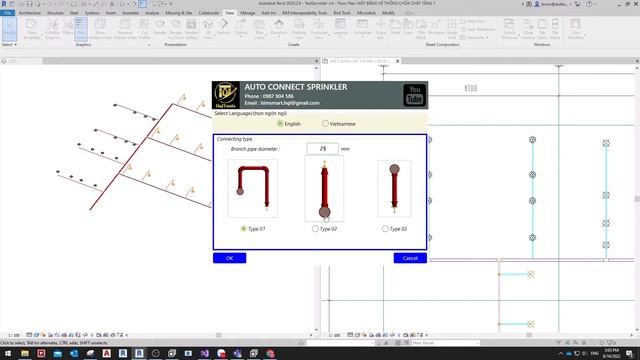Click the Save icon in quick access toolbar
Image resolution: width=640 pixels, height=360 pixels.
(x=29, y=4)
